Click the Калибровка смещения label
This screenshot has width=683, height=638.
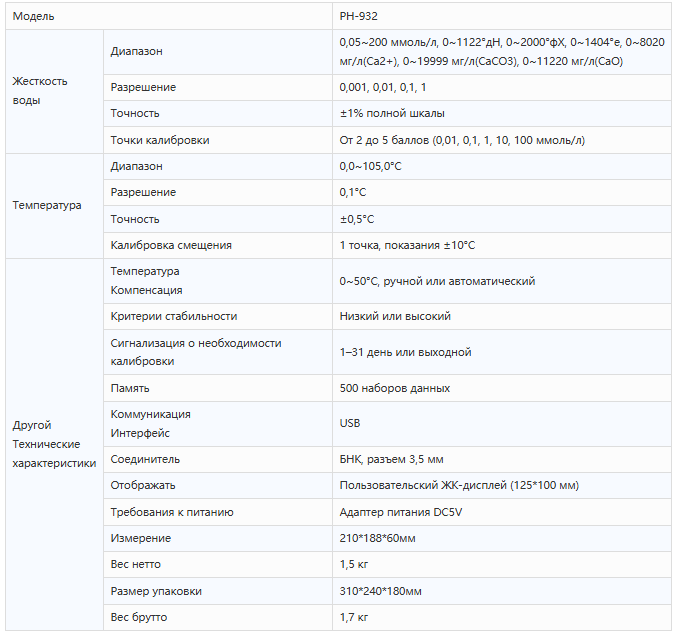pyautogui.click(x=171, y=245)
